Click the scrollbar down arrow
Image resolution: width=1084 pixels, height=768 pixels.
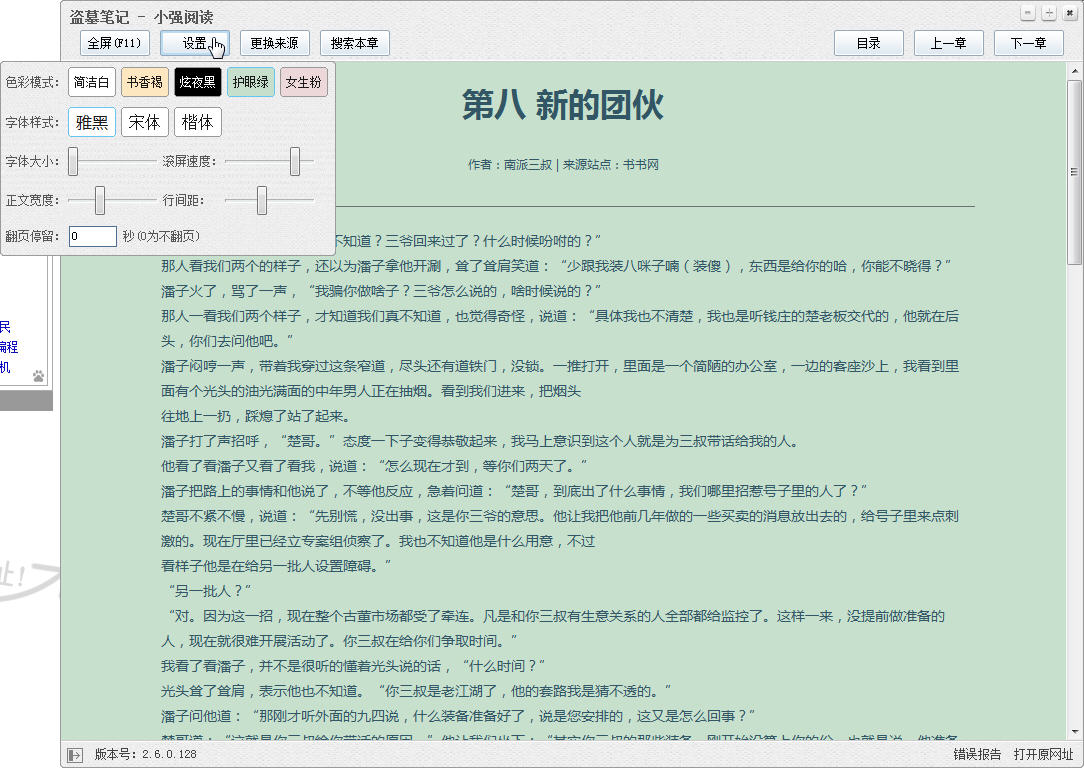1074,731
